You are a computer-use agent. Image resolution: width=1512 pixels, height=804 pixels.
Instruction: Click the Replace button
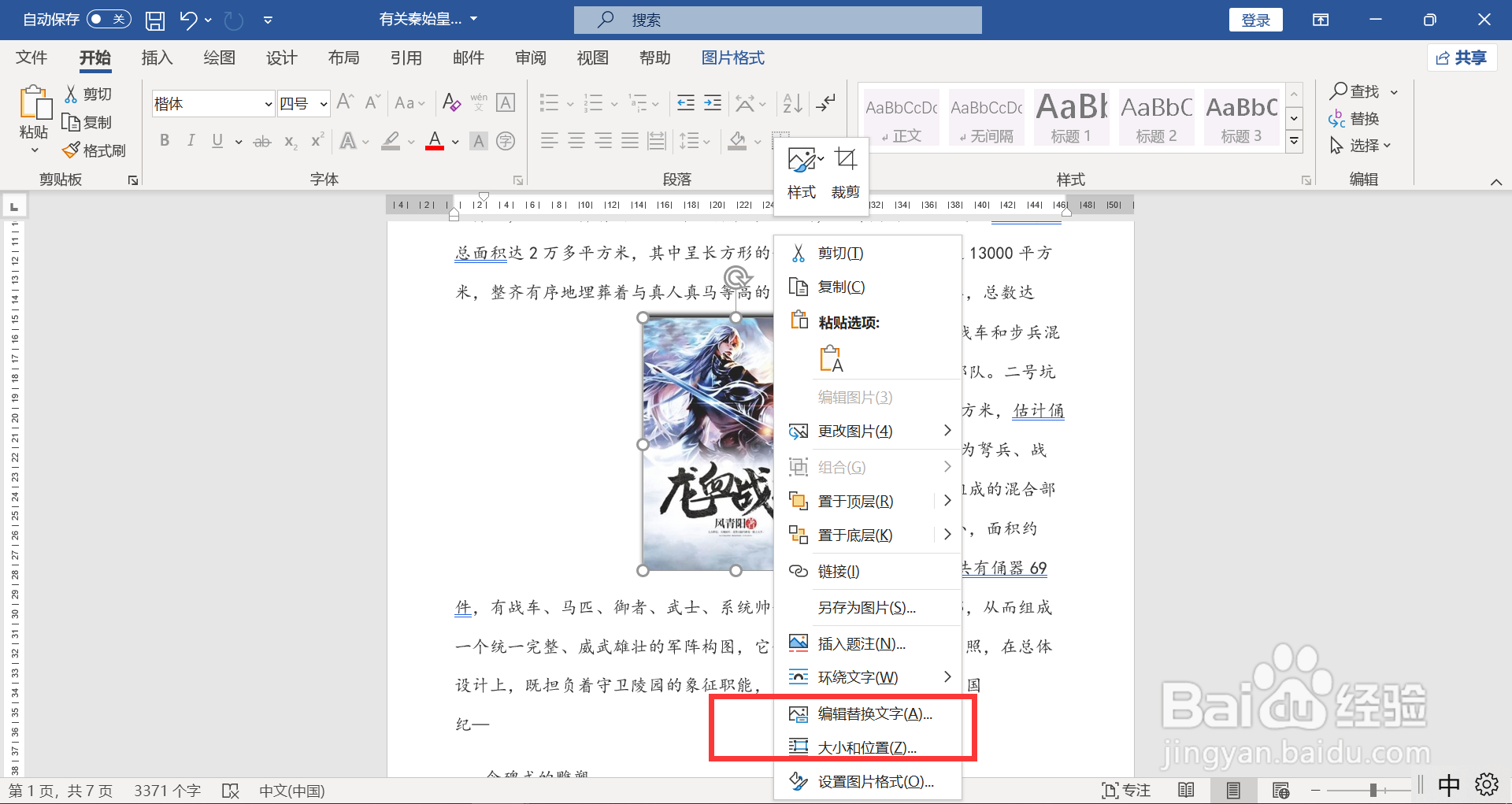pyautogui.click(x=1354, y=119)
